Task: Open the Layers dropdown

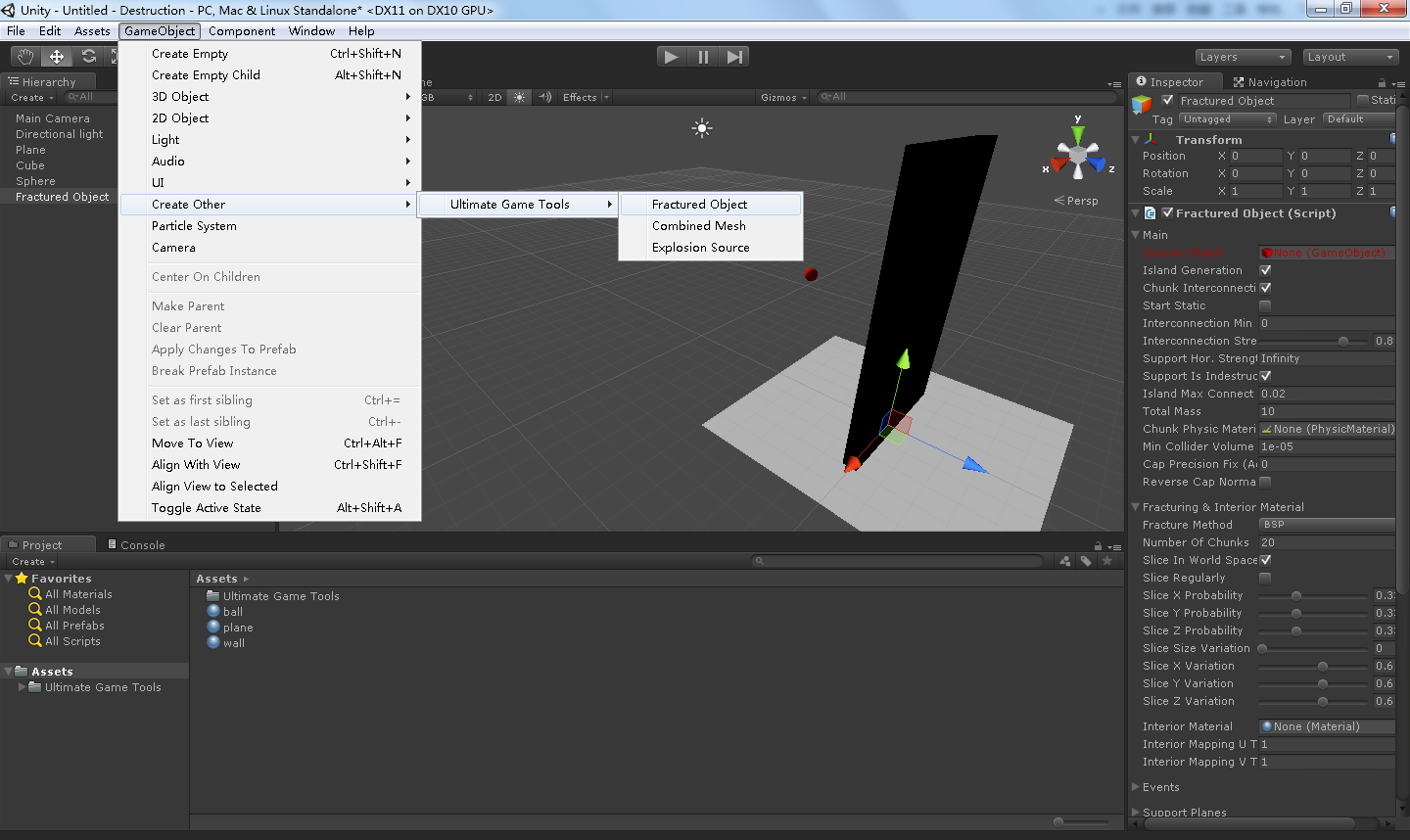Action: [x=1243, y=57]
